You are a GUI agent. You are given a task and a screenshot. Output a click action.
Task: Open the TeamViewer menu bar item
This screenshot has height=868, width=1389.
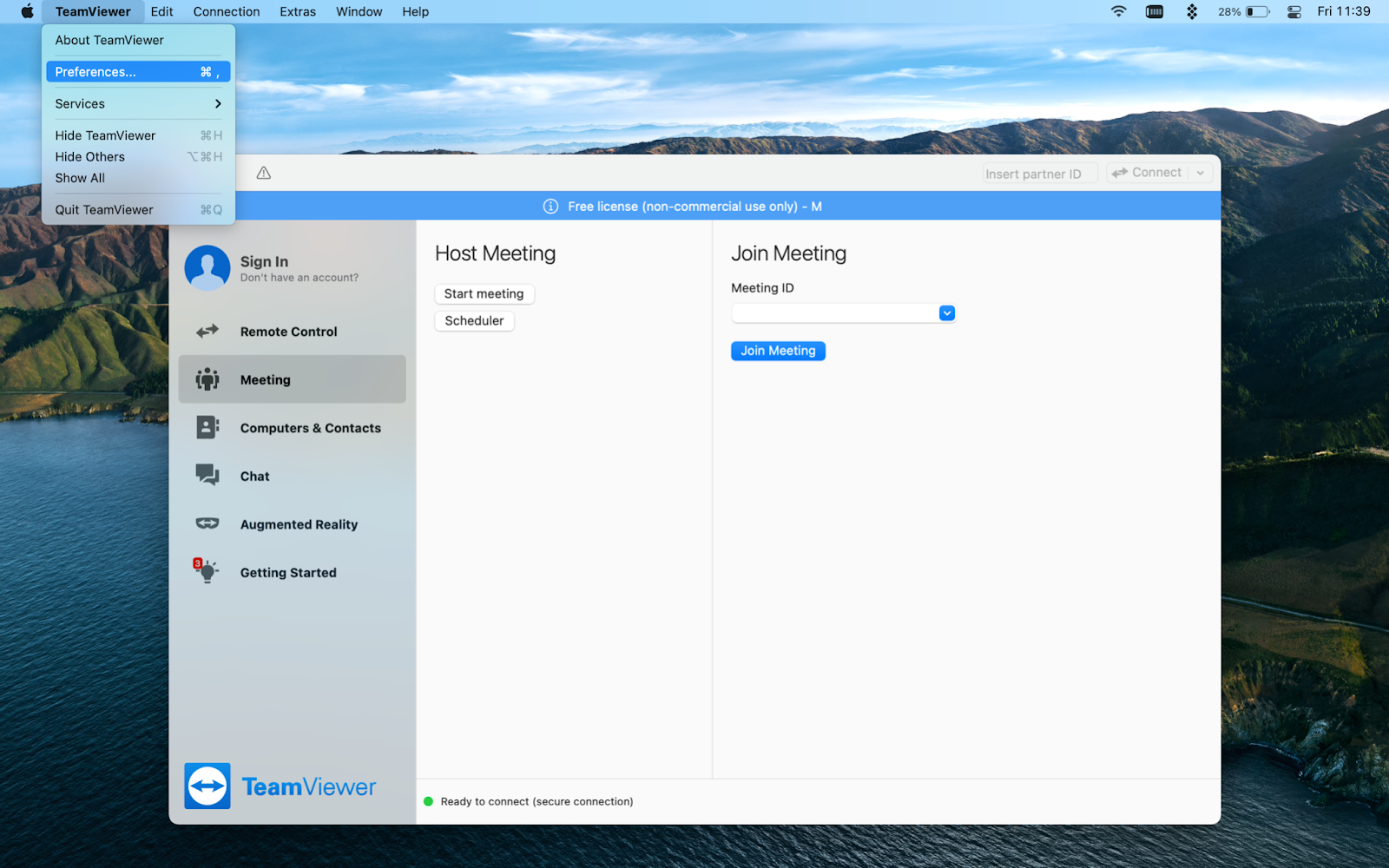(93, 11)
